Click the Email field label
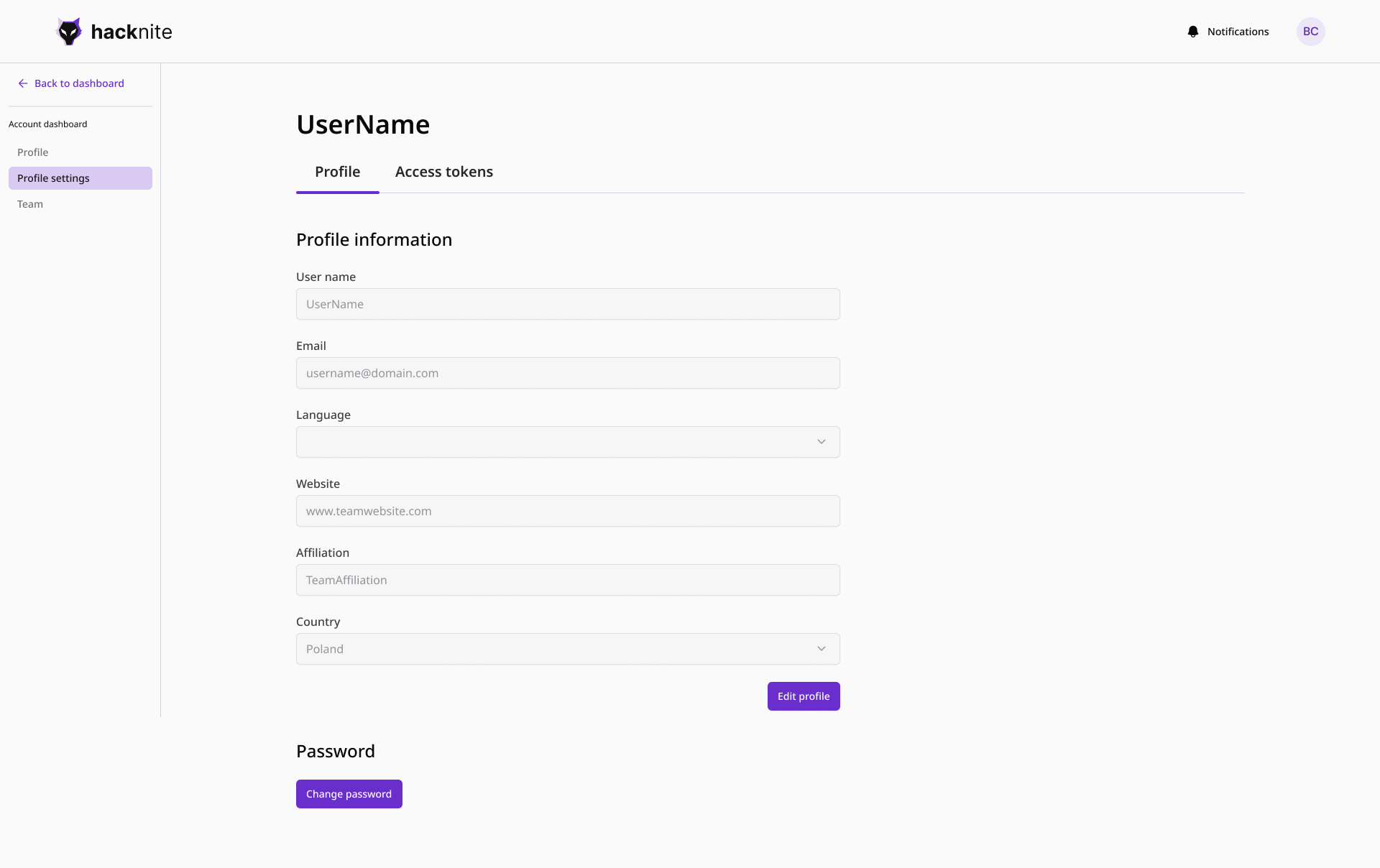 tap(311, 346)
